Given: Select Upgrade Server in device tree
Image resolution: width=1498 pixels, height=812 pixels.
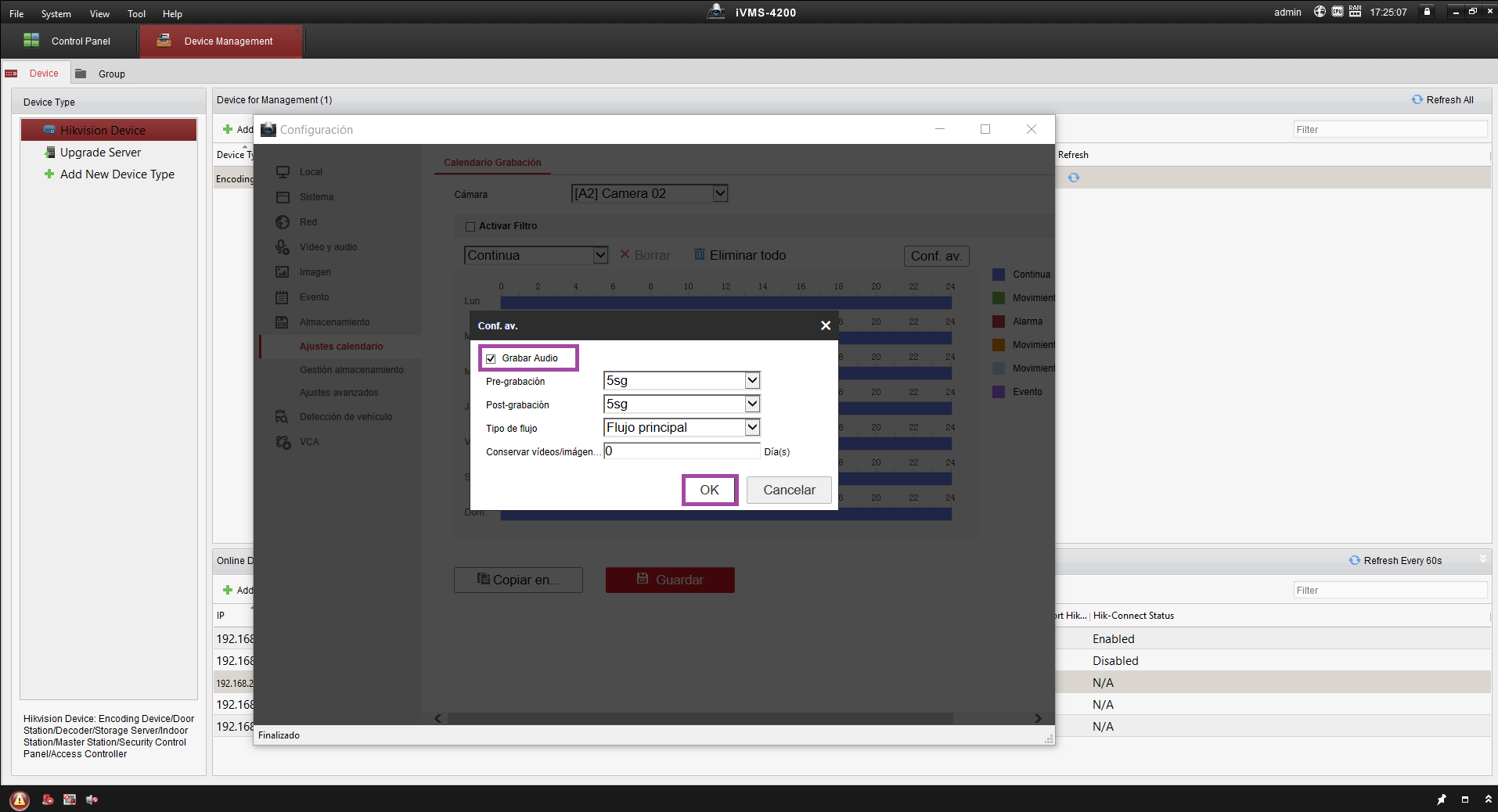Looking at the screenshot, I should (100, 153).
